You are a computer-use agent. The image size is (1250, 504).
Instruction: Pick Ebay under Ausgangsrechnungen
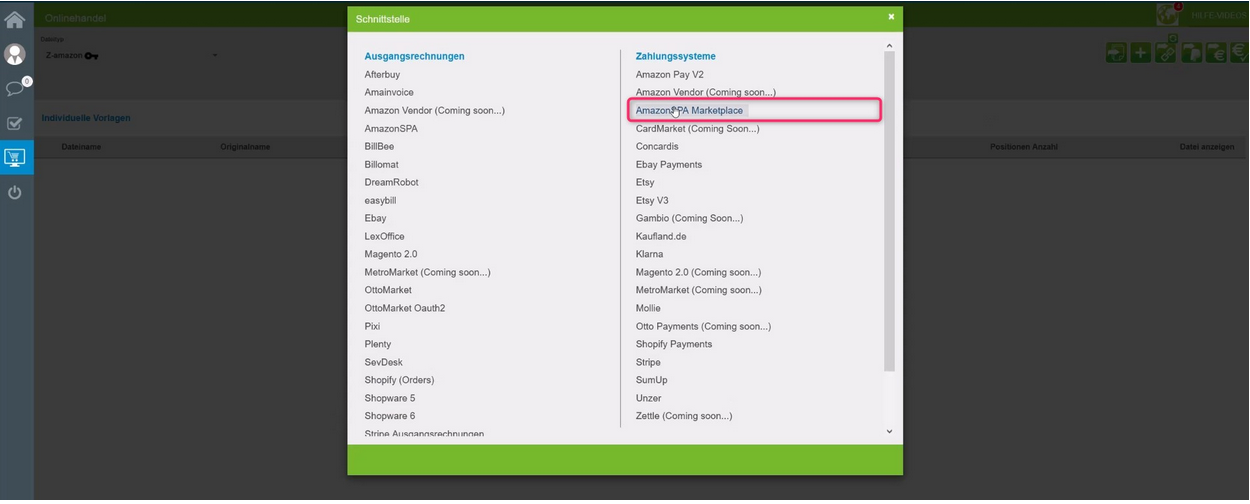pos(375,219)
